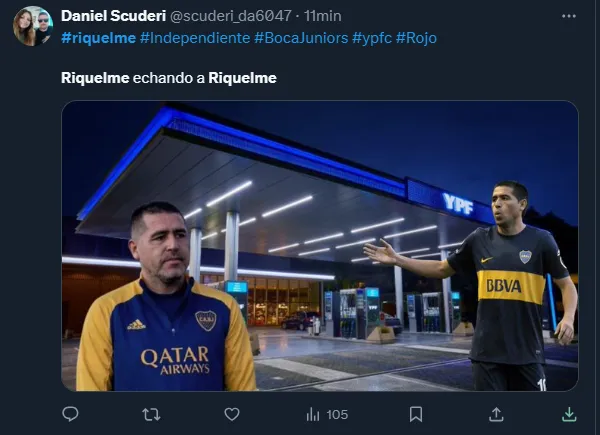The image size is (600, 435).
Task: Follow the #ypfc hashtag link
Action: (x=372, y=37)
